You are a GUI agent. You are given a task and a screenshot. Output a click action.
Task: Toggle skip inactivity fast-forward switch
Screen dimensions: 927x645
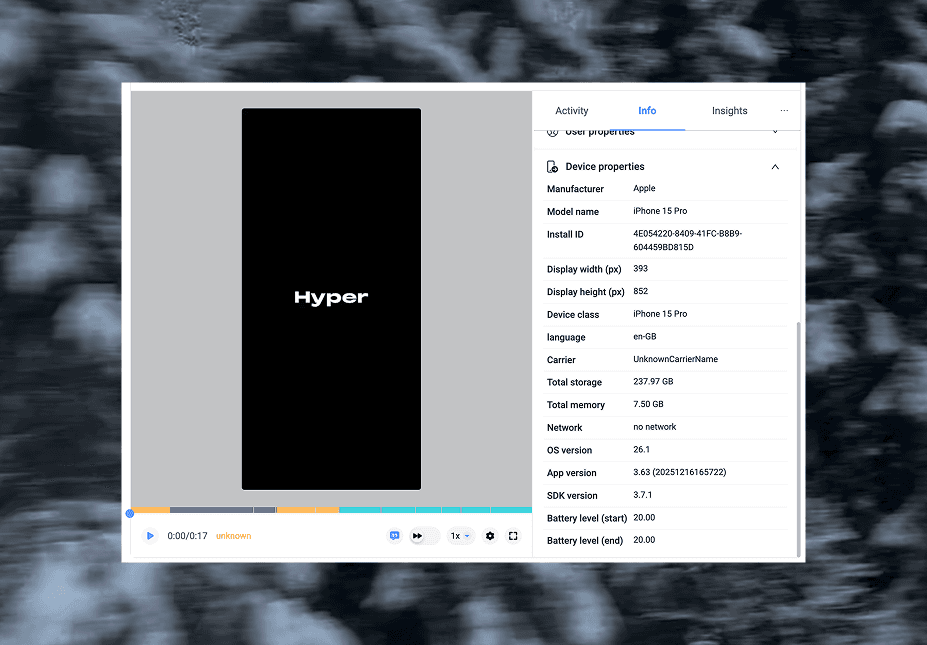pos(424,536)
